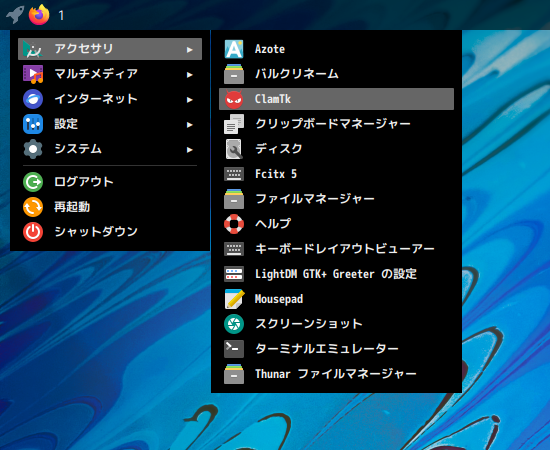The width and height of the screenshot is (550, 450).
Task: Click the システム gear icon
Action: (33, 149)
